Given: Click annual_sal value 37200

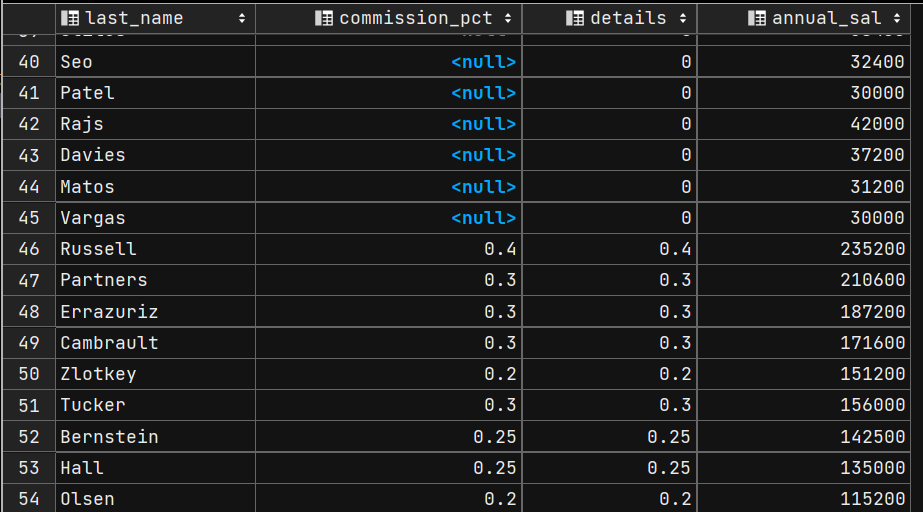Looking at the screenshot, I should (804, 155).
